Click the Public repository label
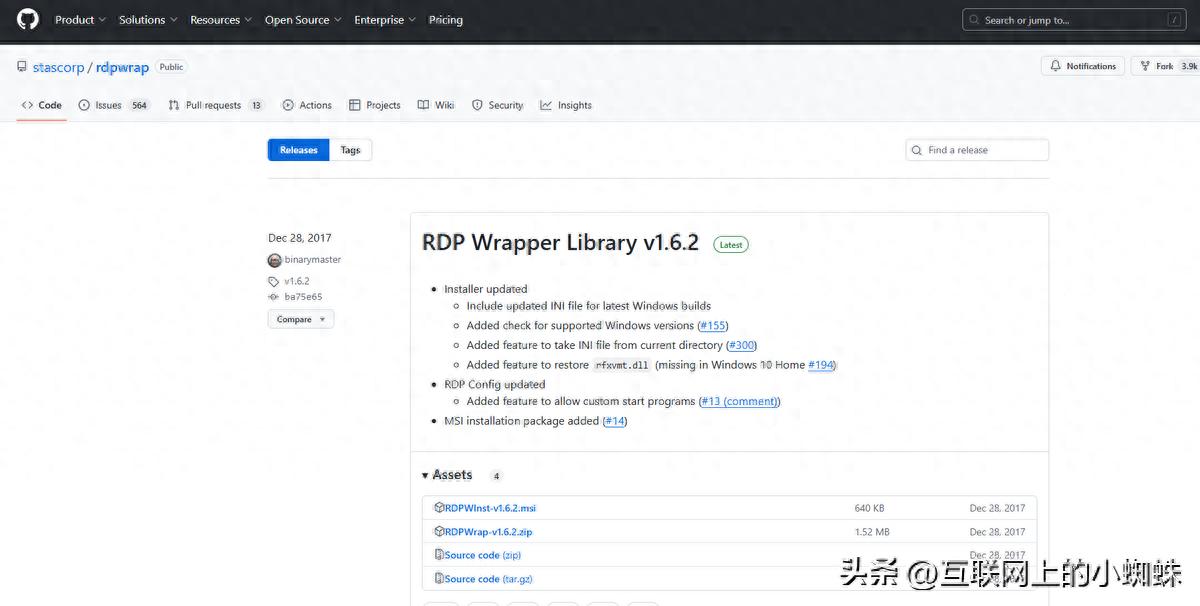 172,67
